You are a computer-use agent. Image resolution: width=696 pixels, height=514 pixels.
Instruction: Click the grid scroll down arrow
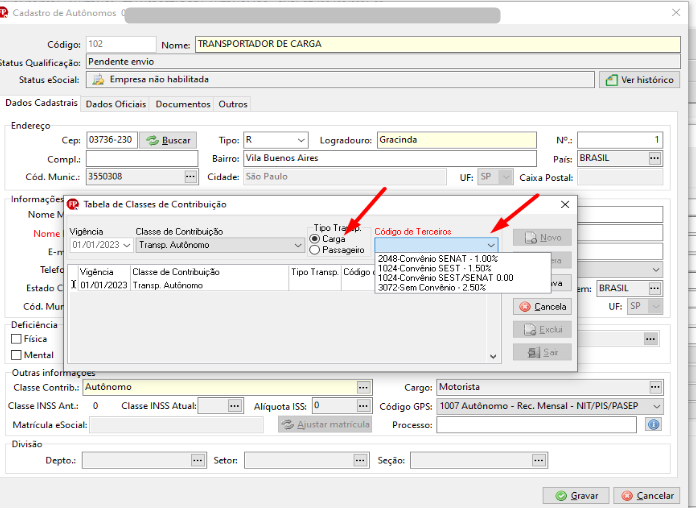pyautogui.click(x=493, y=356)
